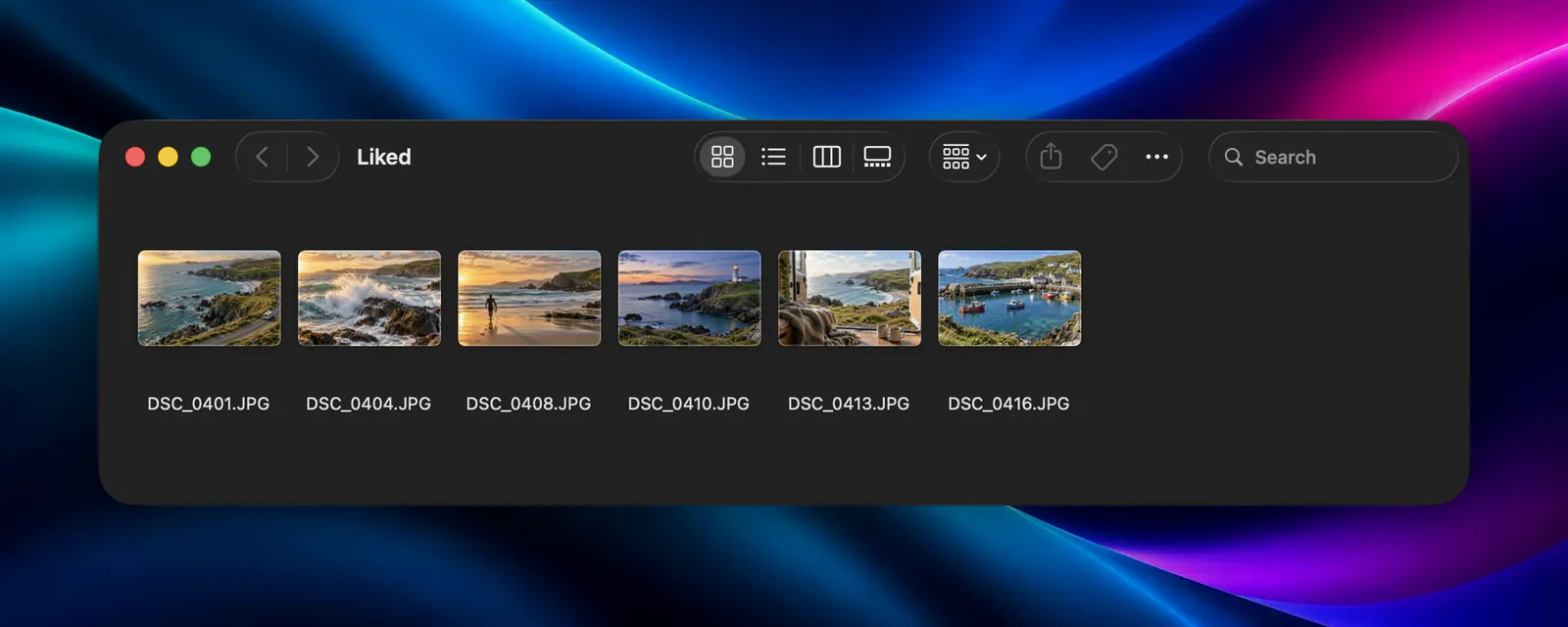Click the Liked folder title
The height and width of the screenshot is (627, 1568).
[x=384, y=157]
